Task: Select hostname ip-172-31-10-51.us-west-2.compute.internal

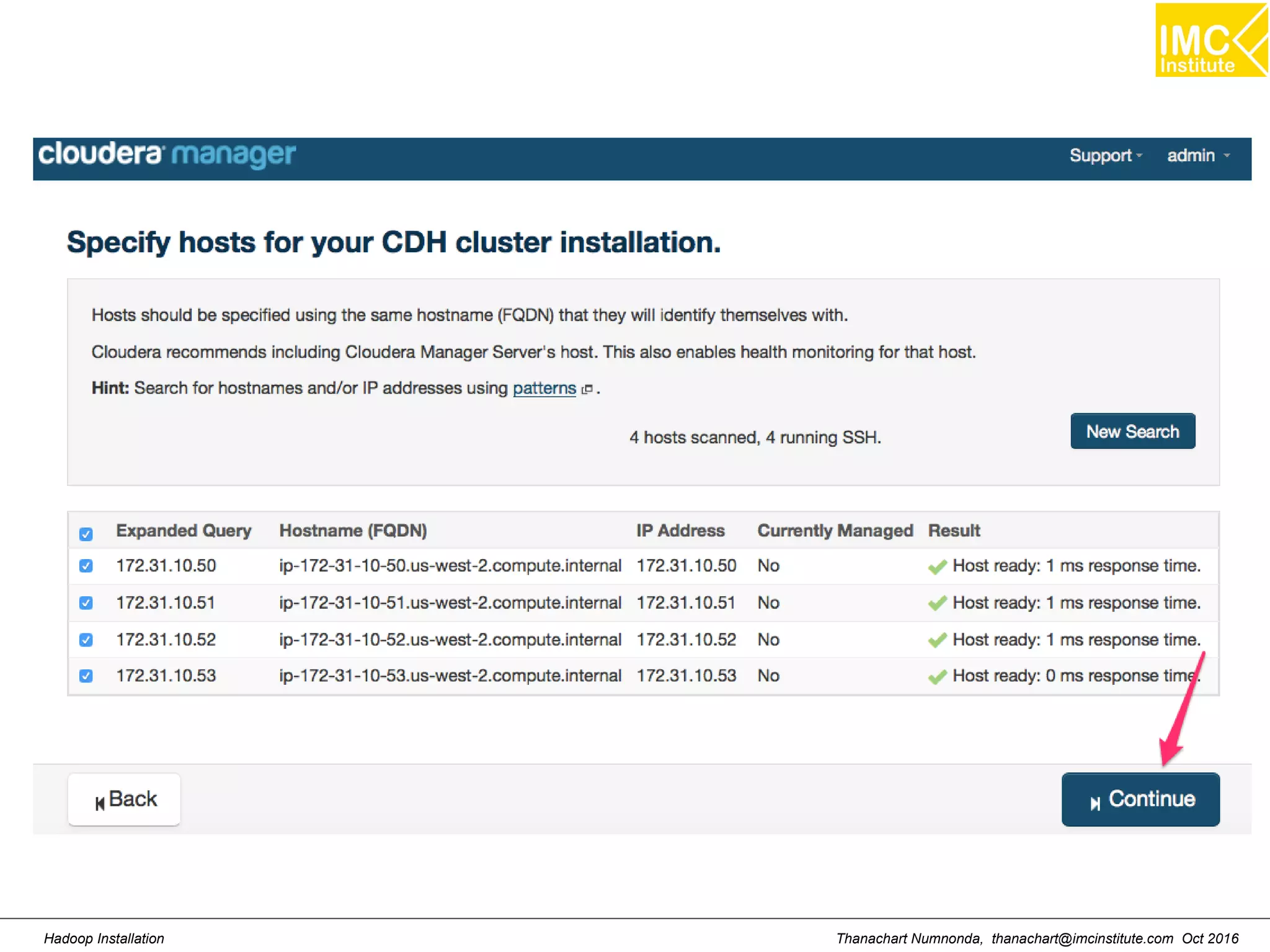Action: tap(450, 602)
